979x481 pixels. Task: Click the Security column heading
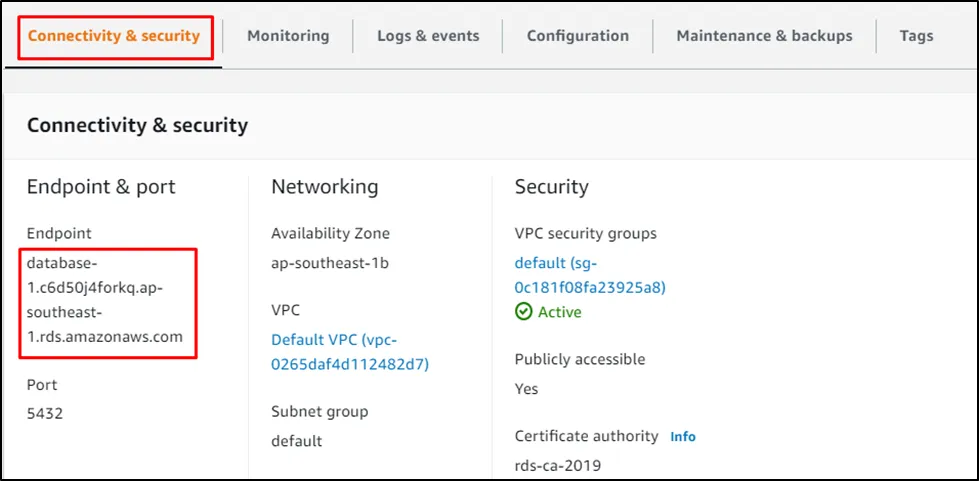click(551, 187)
